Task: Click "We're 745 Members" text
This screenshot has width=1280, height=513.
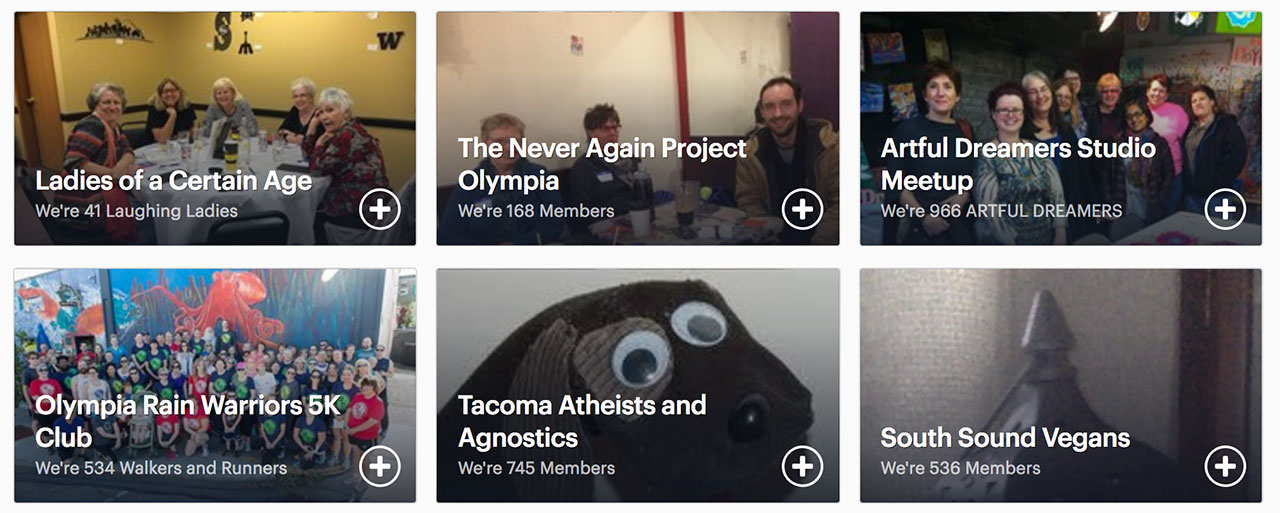Action: pos(536,468)
